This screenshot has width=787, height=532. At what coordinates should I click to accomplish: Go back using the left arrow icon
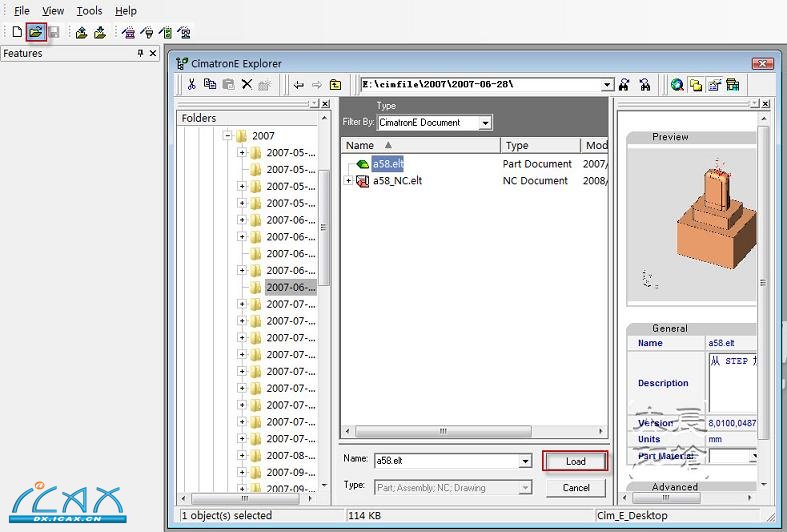[299, 86]
